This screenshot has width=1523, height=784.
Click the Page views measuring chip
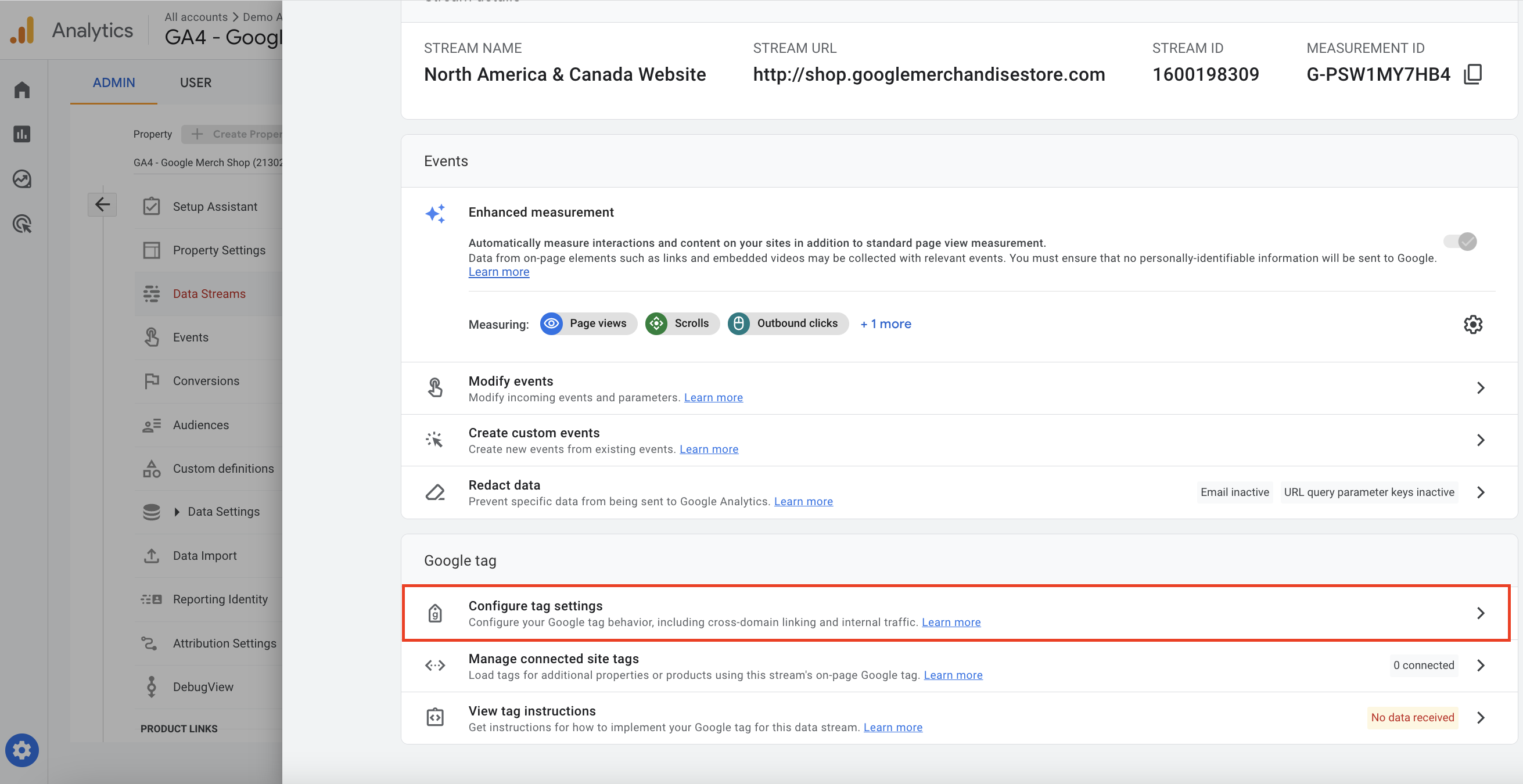(x=588, y=323)
